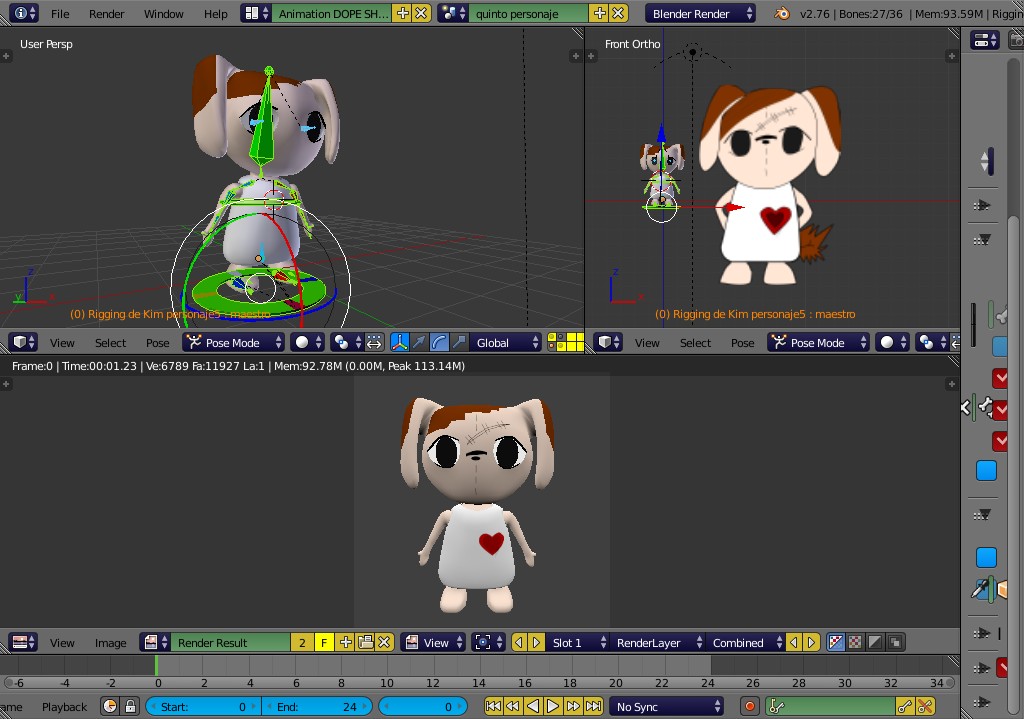Open the Pose Mode dropdown
1024x719 pixels.
tap(233, 342)
